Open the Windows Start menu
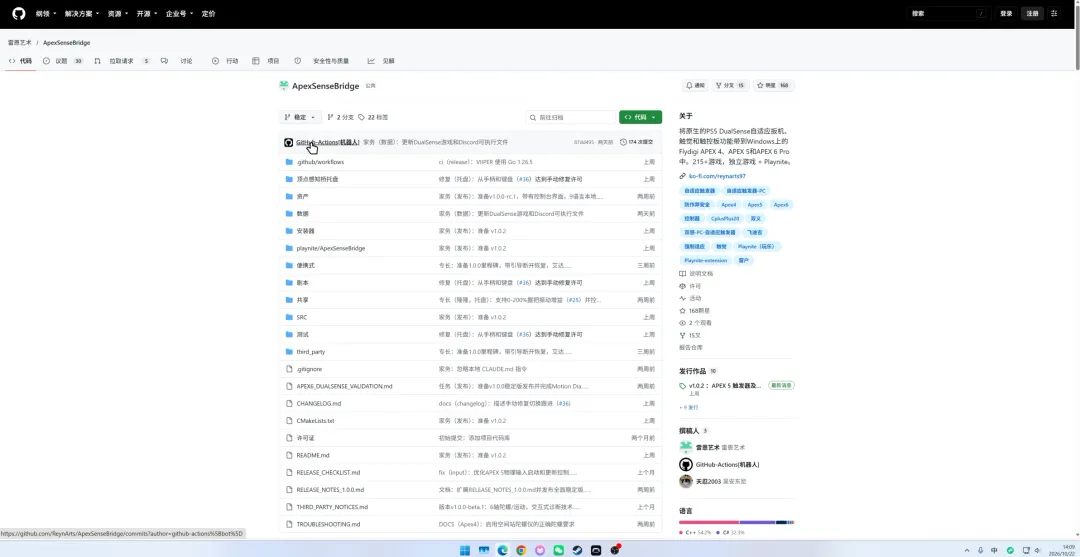 point(465,550)
